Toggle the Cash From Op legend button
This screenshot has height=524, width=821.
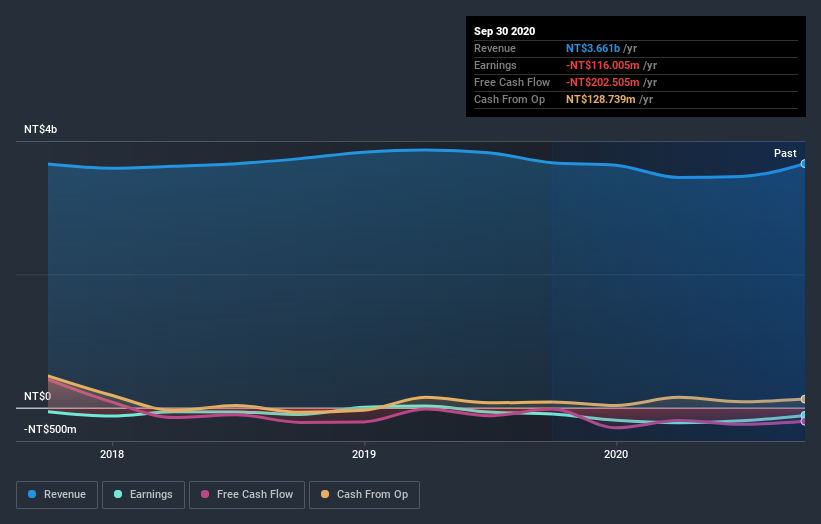[x=364, y=495]
